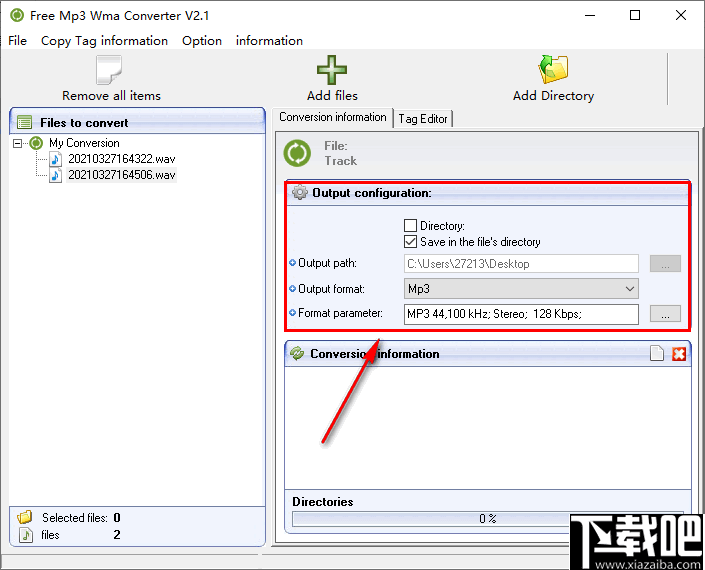Click the audio icon of 20210327164322.wav
This screenshot has width=705, height=570.
[x=55, y=159]
